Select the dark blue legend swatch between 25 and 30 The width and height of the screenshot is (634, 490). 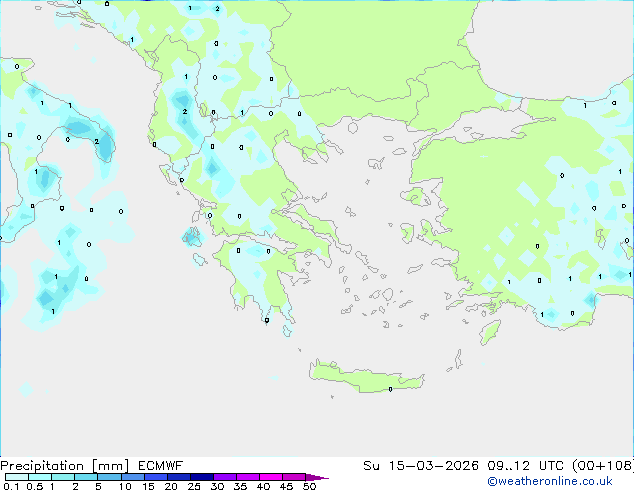tap(202, 477)
